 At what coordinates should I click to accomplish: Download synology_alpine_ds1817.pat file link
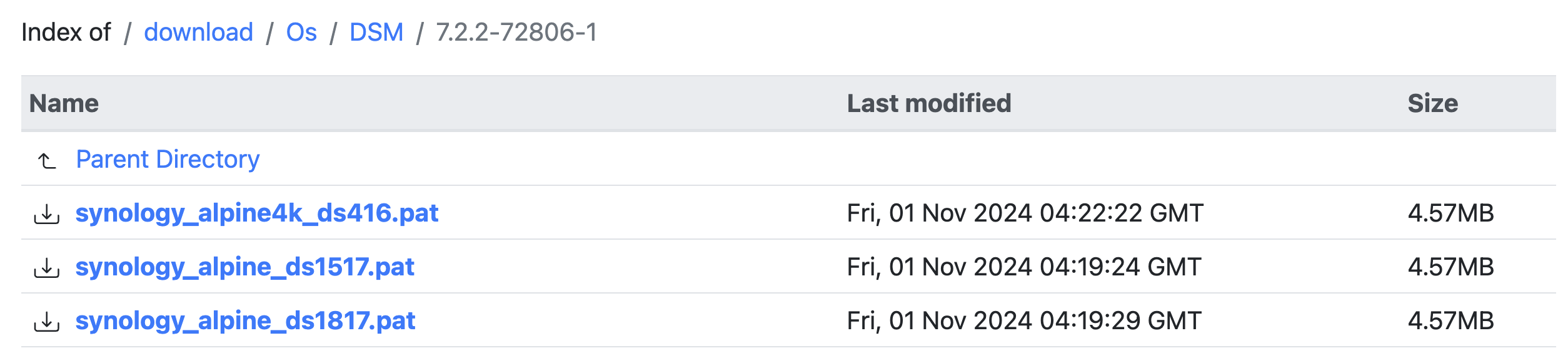(246, 321)
